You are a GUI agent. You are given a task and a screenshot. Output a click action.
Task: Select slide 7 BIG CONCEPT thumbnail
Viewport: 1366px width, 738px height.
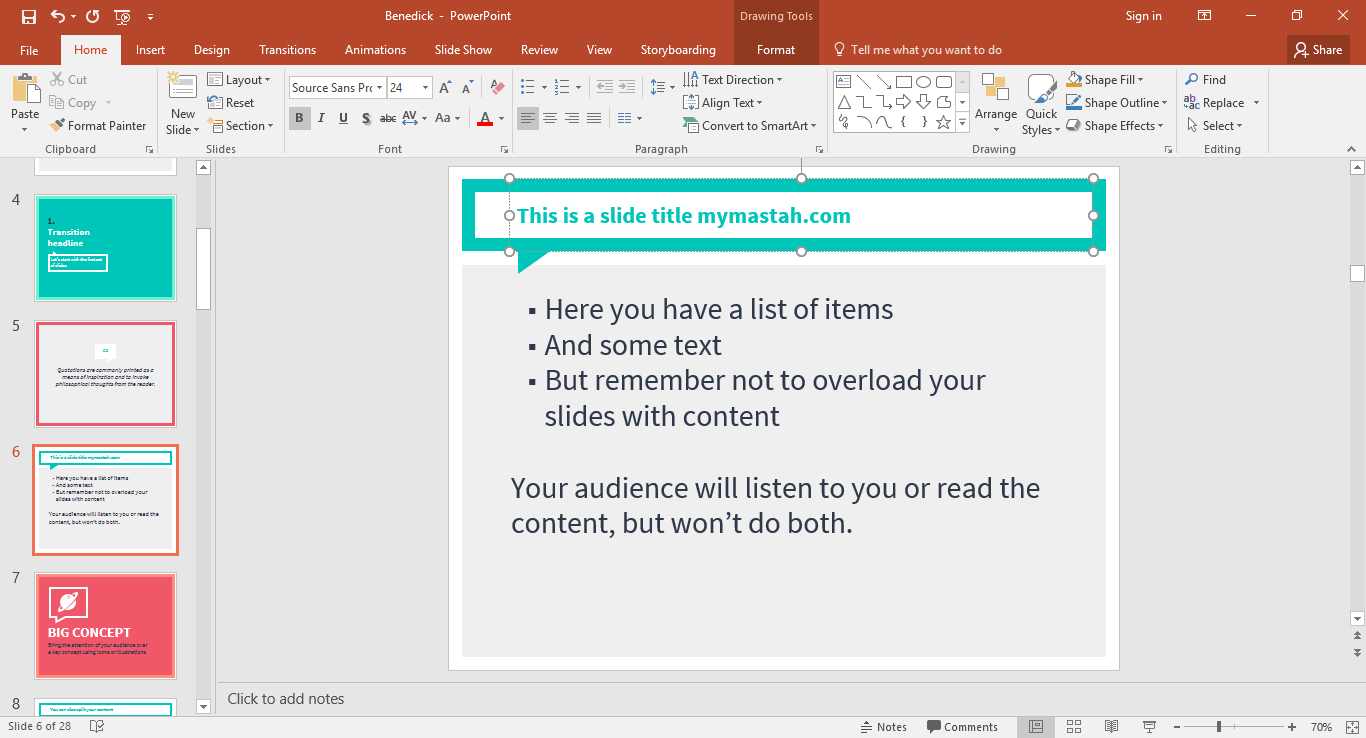click(105, 626)
